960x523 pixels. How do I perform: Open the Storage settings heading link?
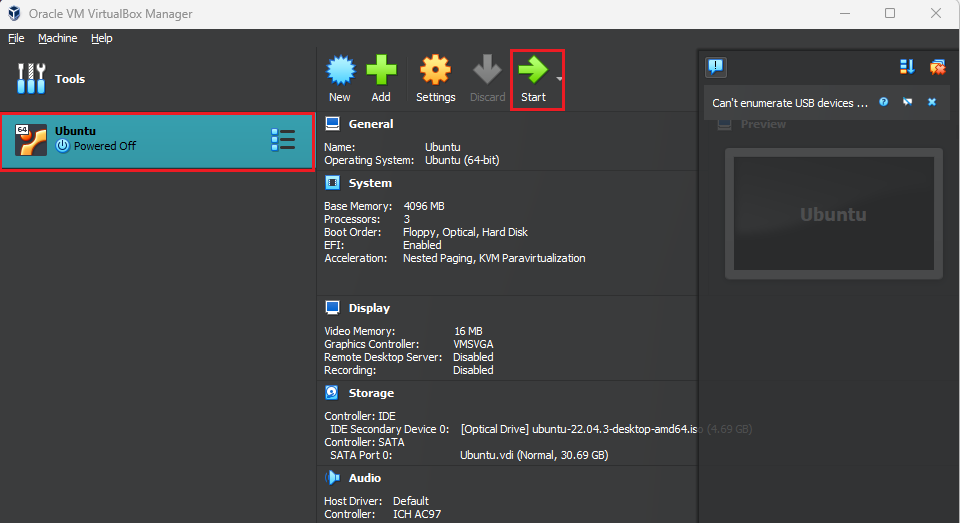(371, 393)
